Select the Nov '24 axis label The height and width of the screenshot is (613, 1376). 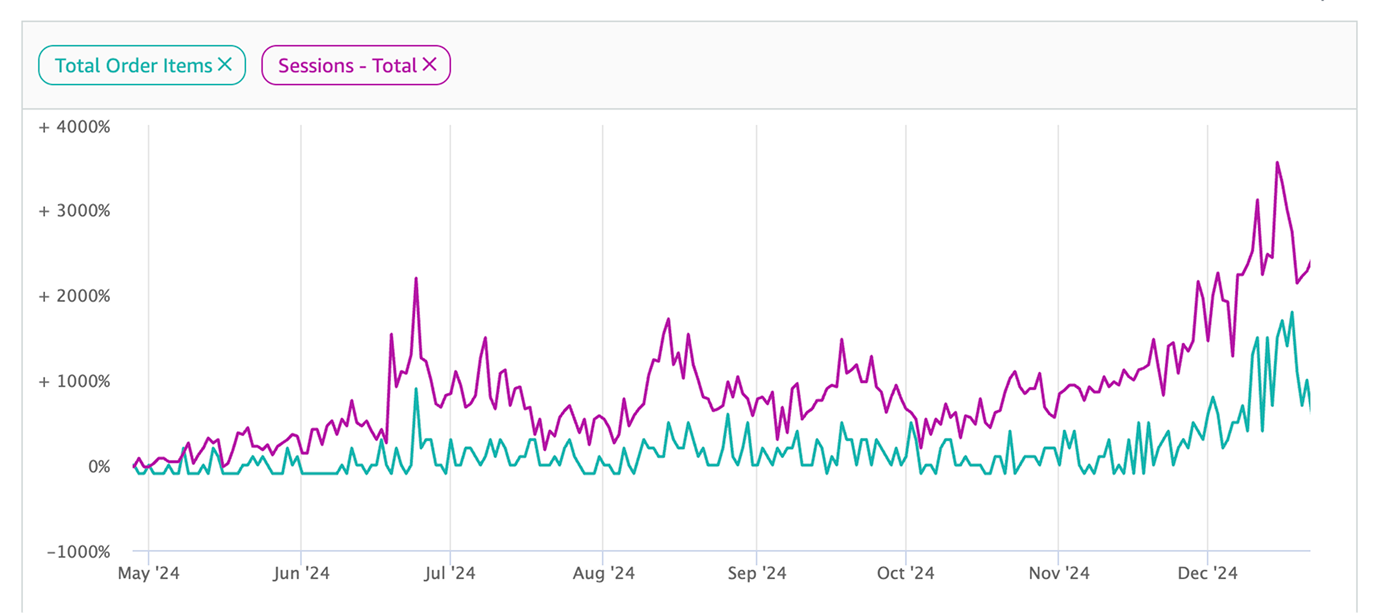(x=1058, y=573)
